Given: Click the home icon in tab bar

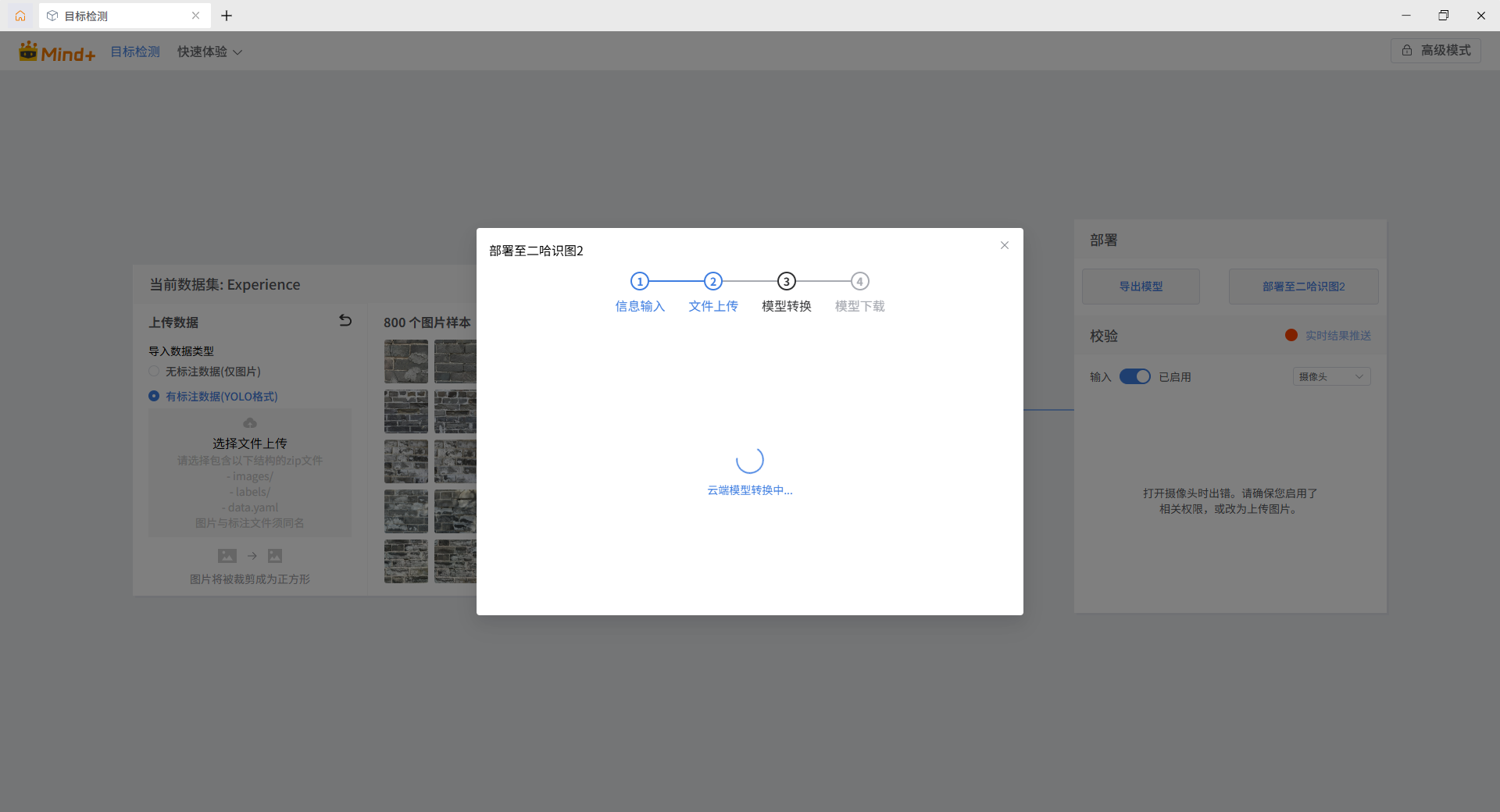Looking at the screenshot, I should pyautogui.click(x=20, y=16).
